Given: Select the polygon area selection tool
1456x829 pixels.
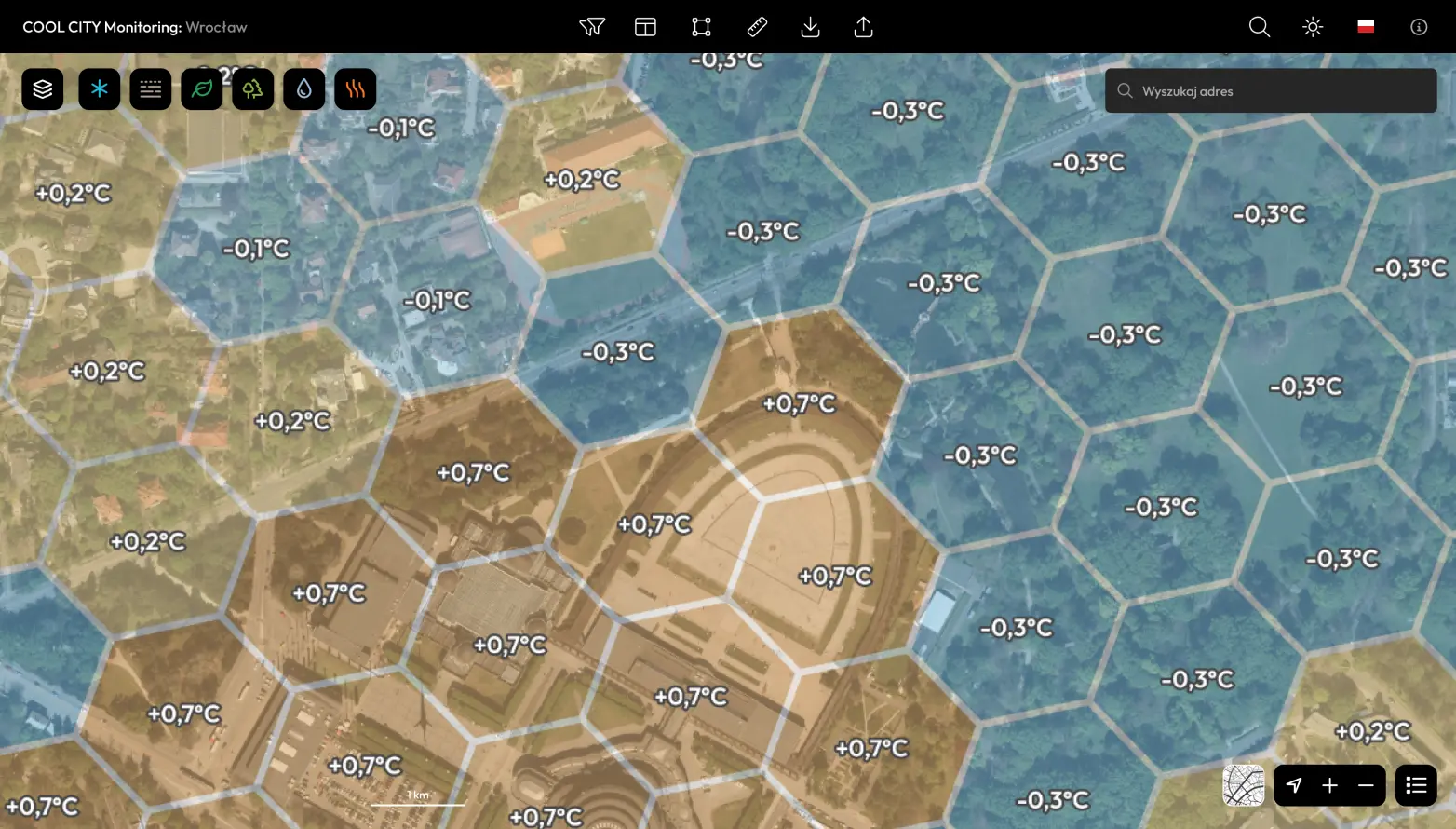Looking at the screenshot, I should [x=701, y=27].
